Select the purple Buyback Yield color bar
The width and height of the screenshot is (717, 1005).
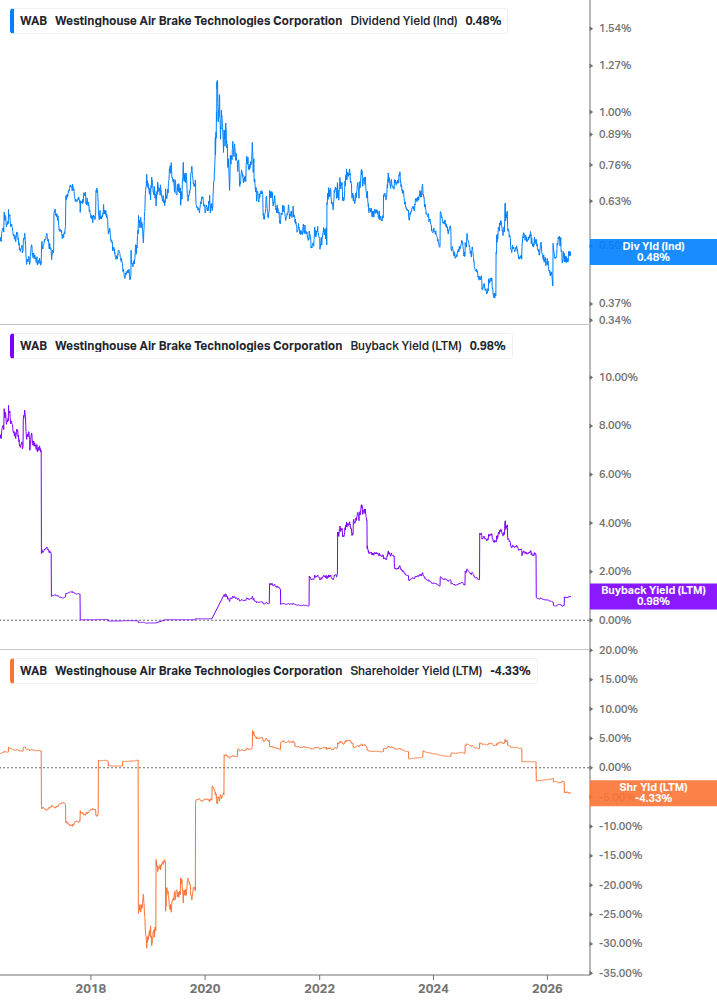12,346
